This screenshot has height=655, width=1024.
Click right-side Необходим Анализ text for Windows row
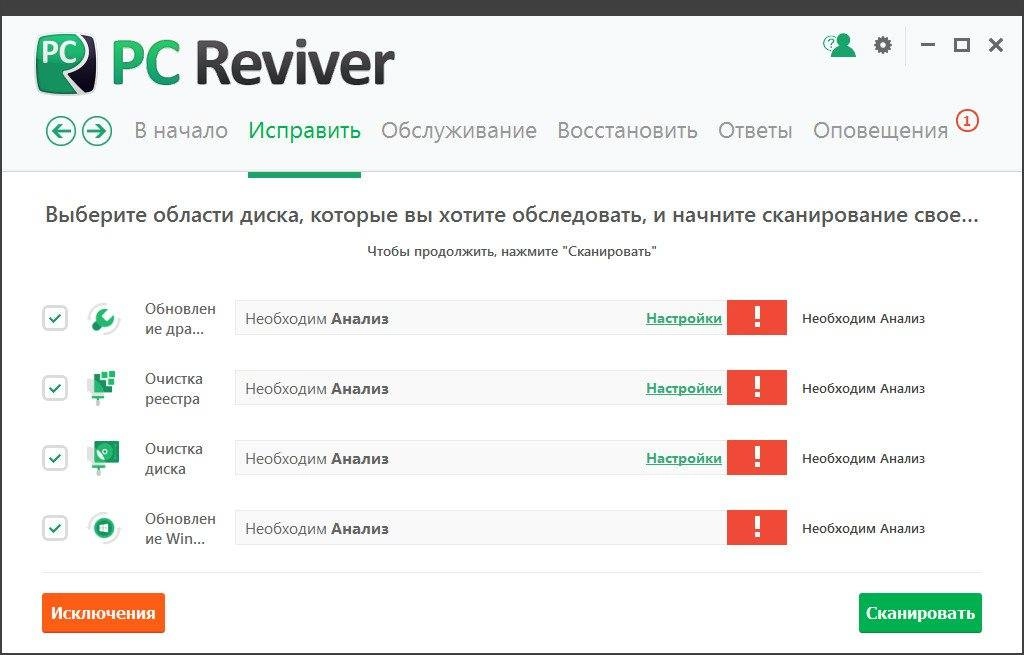coord(863,528)
